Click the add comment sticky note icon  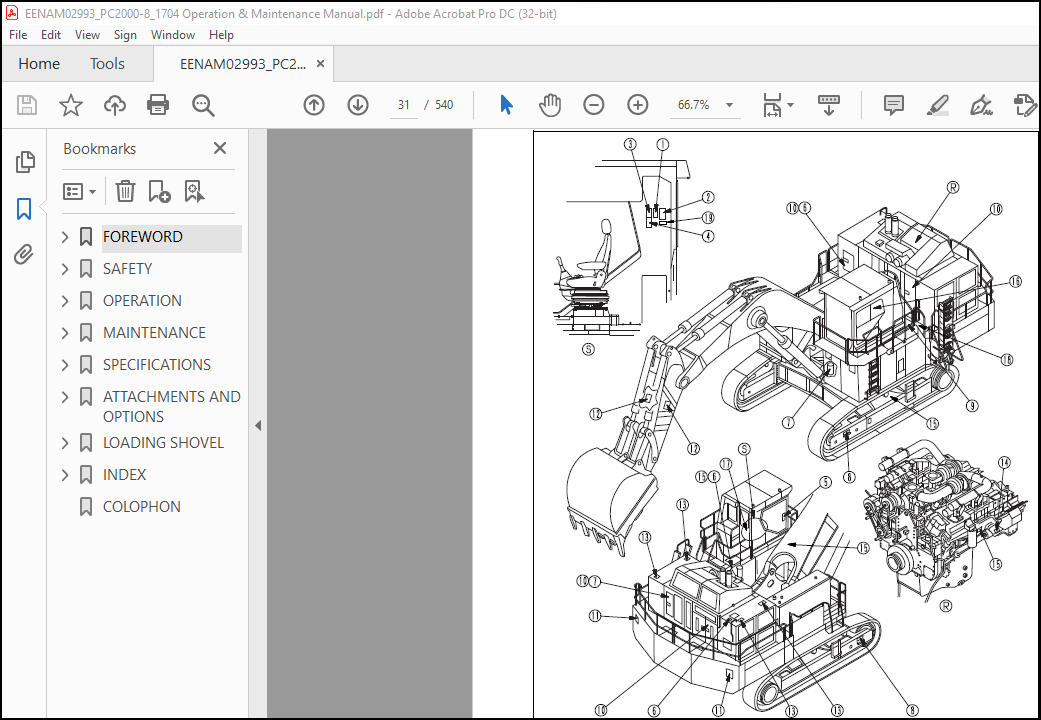(x=894, y=105)
